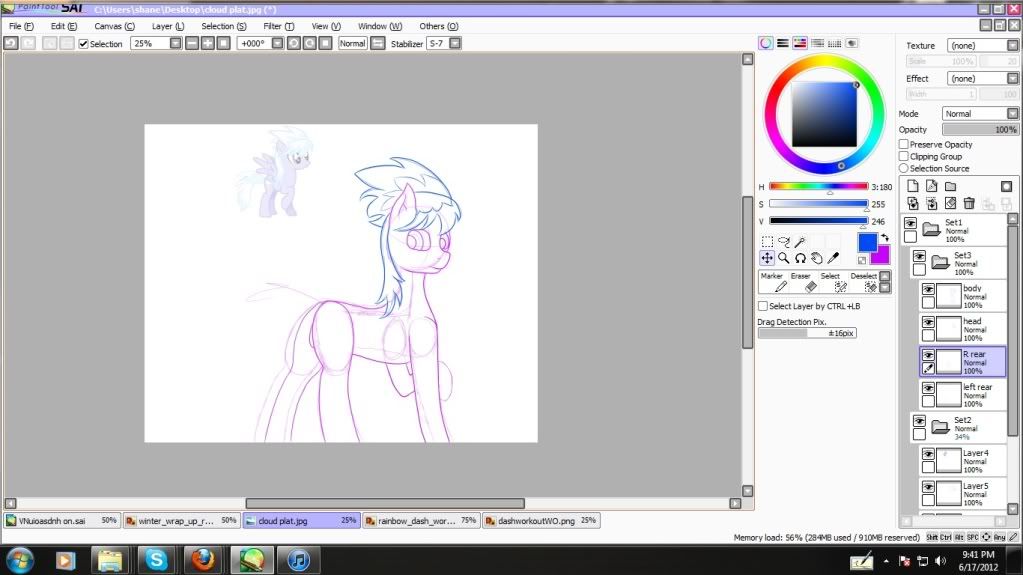Screen dimensions: 1023x575
Task: Hide the body layer
Action: coord(928,289)
